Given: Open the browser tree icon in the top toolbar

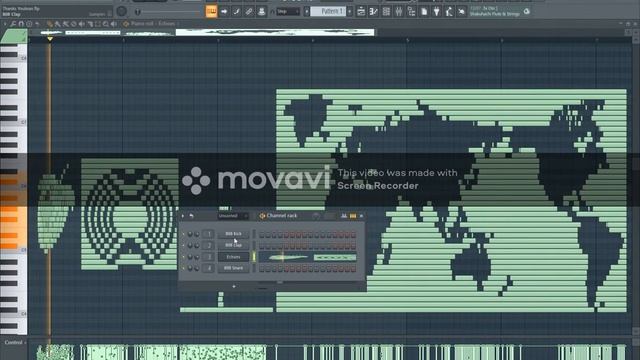Looking at the screenshot, I should 411,12.
